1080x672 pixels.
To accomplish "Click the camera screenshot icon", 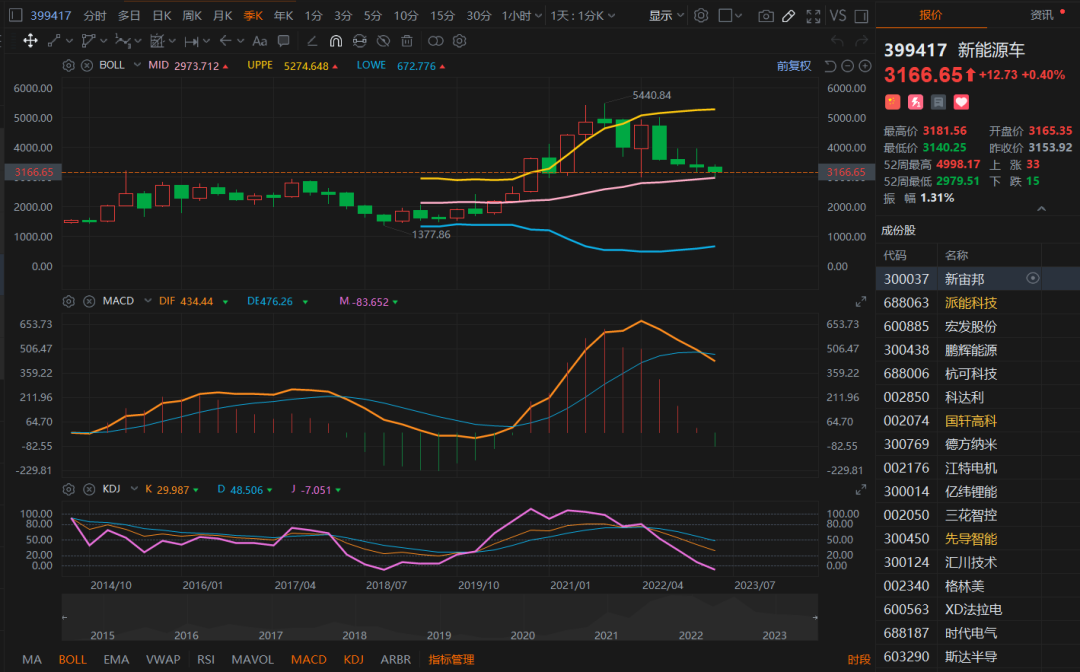I will pos(766,16).
